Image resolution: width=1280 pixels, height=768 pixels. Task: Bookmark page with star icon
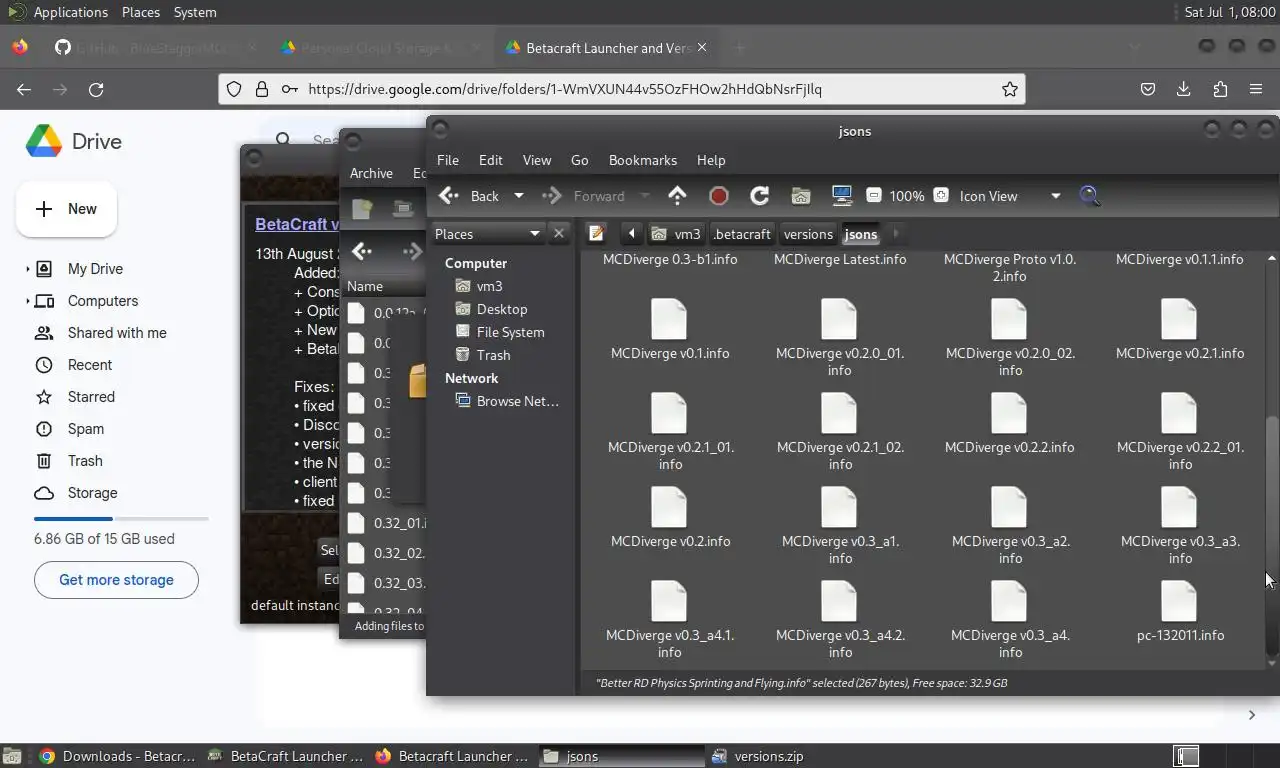click(1010, 89)
